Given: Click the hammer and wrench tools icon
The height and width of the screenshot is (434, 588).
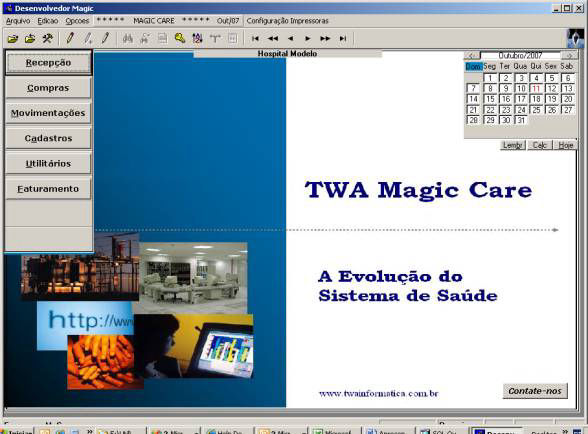Looking at the screenshot, I should [47, 38].
